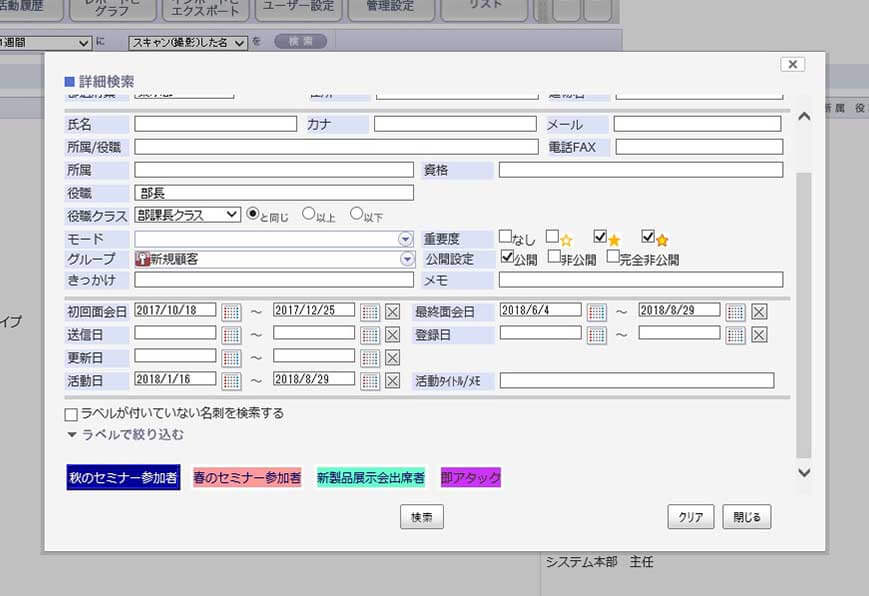Image resolution: width=869 pixels, height=596 pixels.
Task: Open the 役職クラス dropdown
Action: [187, 215]
